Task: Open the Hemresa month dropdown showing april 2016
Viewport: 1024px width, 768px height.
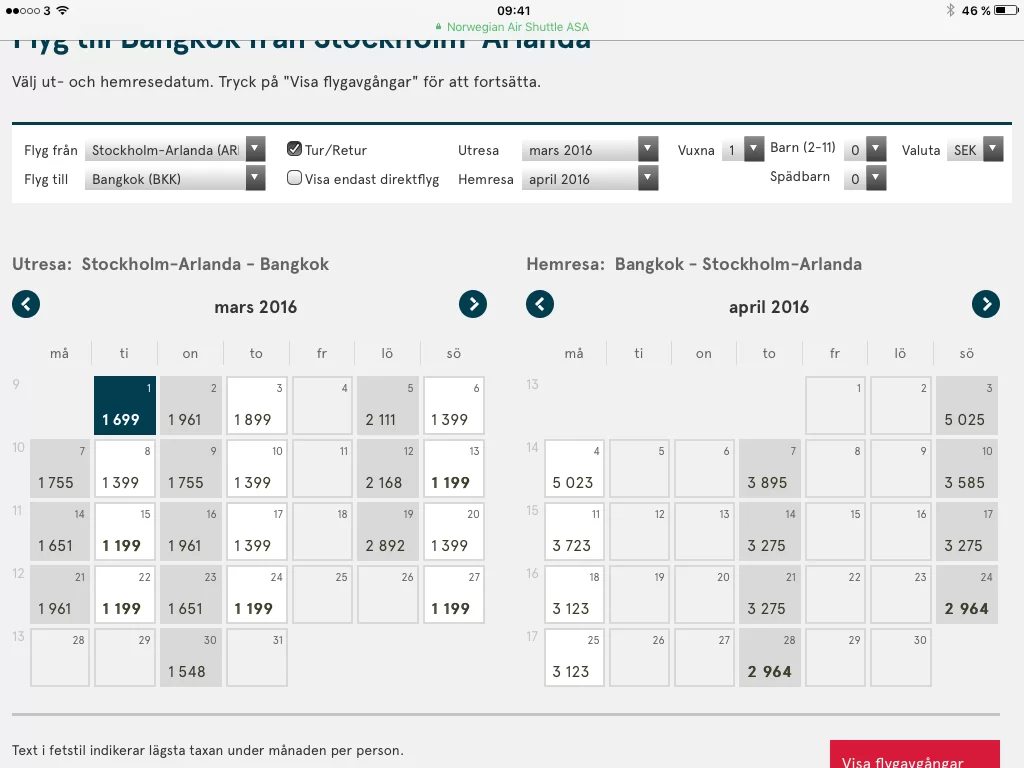Action: point(647,178)
